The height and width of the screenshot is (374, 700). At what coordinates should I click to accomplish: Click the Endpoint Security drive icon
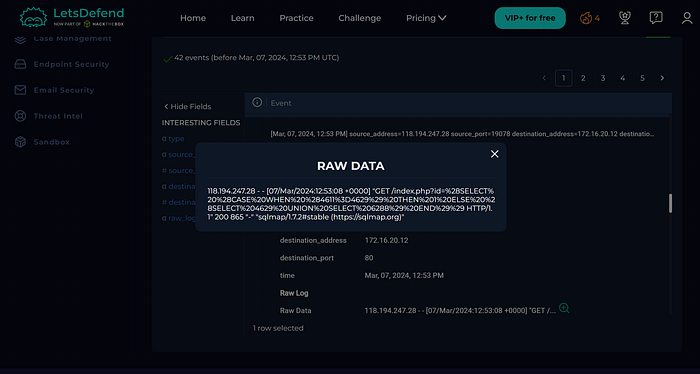pos(21,64)
